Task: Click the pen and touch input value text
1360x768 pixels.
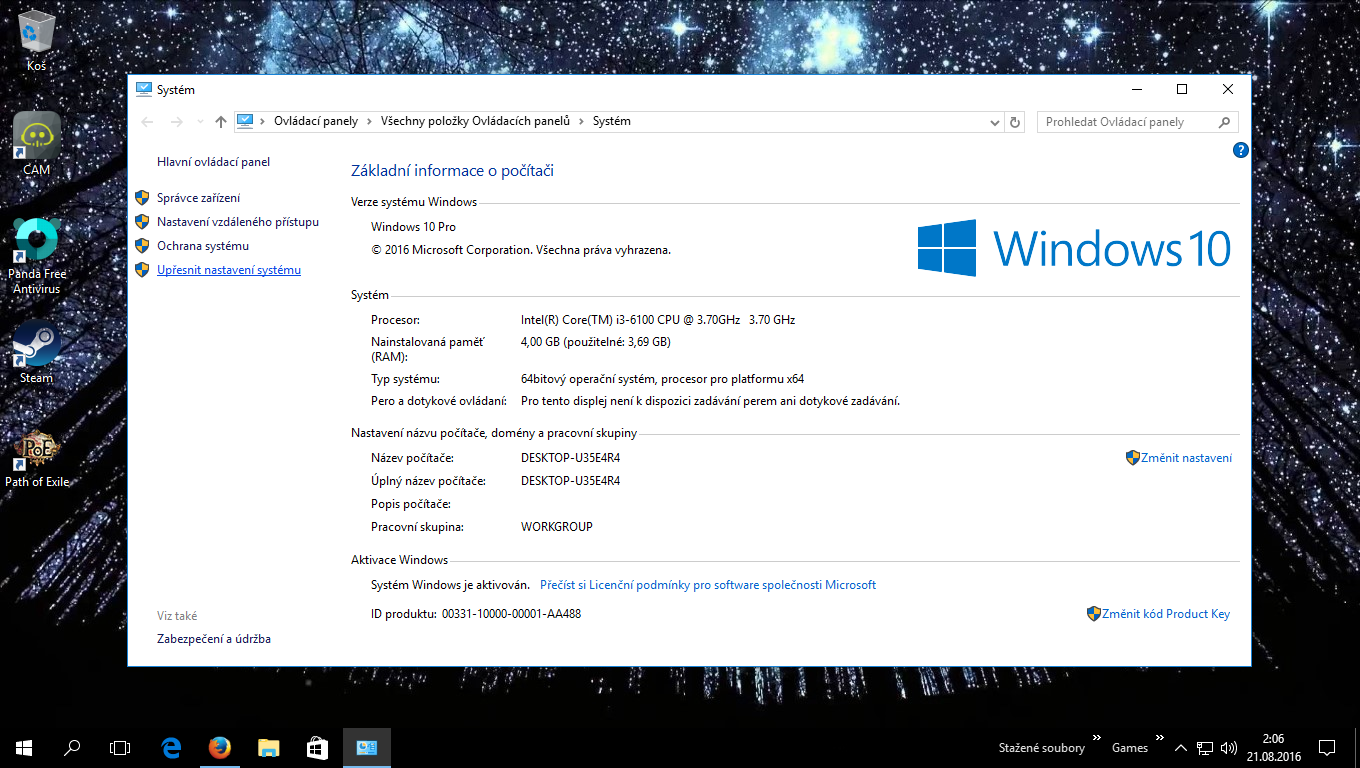Action: (710, 401)
